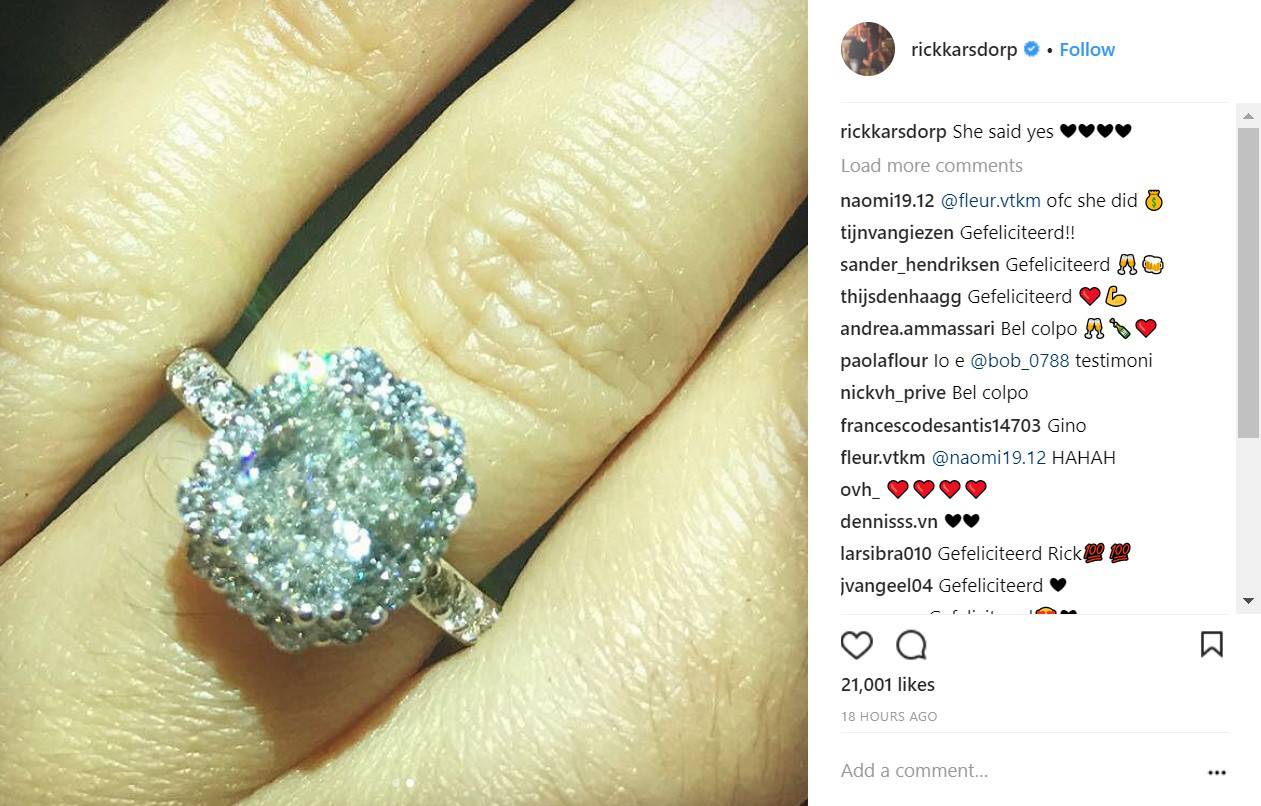Screen dimensions: 1261x806
Task: Click the engagement ring photo
Action: [403, 403]
